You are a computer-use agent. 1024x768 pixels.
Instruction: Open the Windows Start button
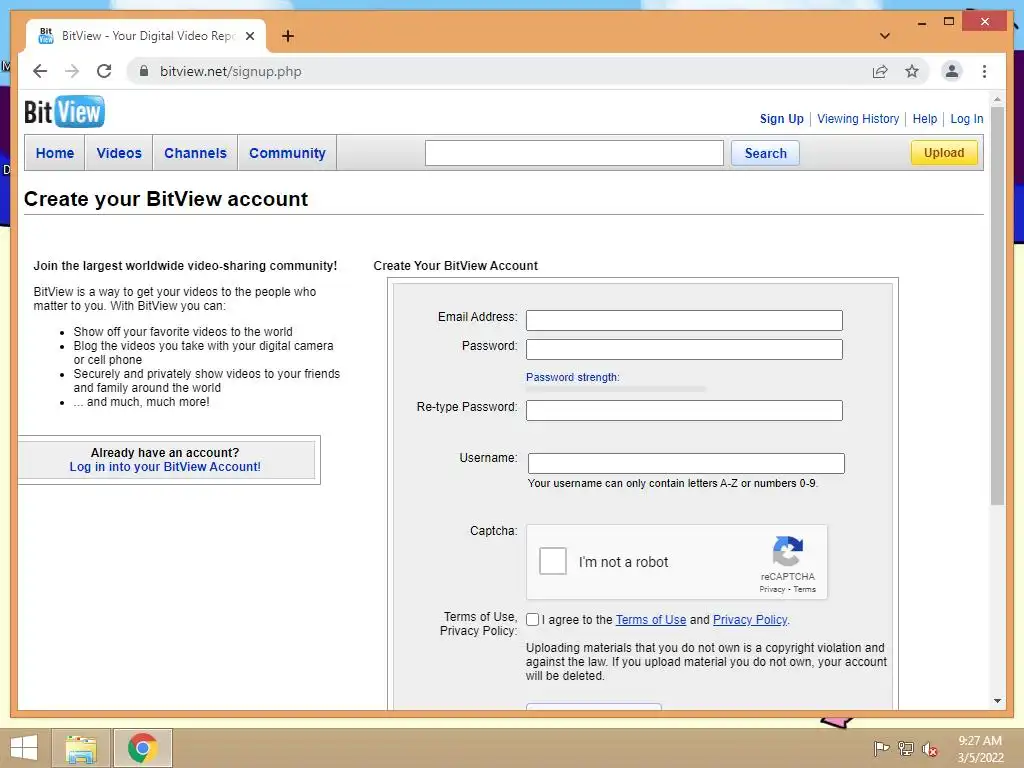[24, 748]
